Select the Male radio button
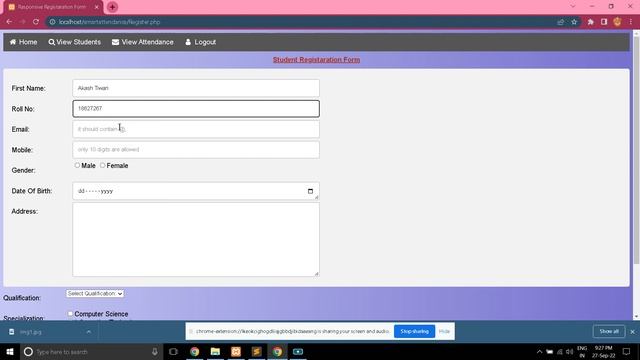640x360 pixels. tap(77, 165)
